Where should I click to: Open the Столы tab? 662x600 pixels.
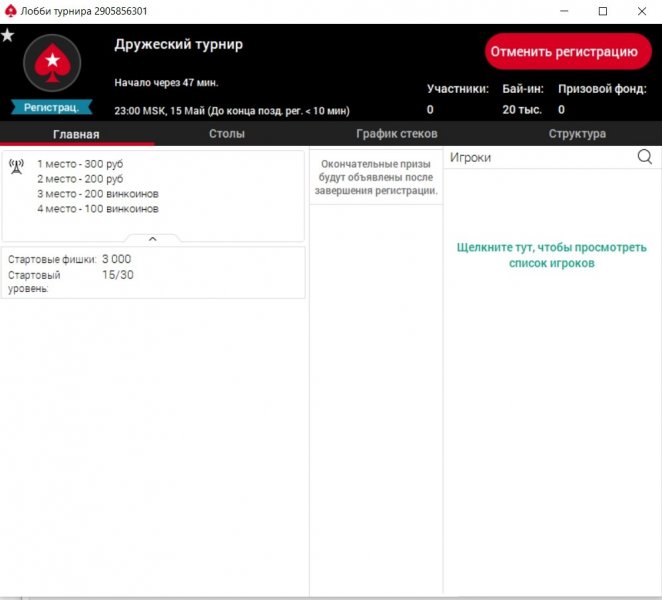coord(226,134)
